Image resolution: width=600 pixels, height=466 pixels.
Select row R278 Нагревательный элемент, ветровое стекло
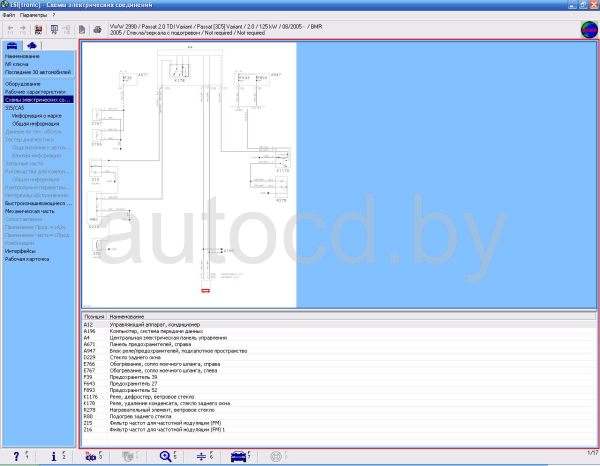(339, 410)
